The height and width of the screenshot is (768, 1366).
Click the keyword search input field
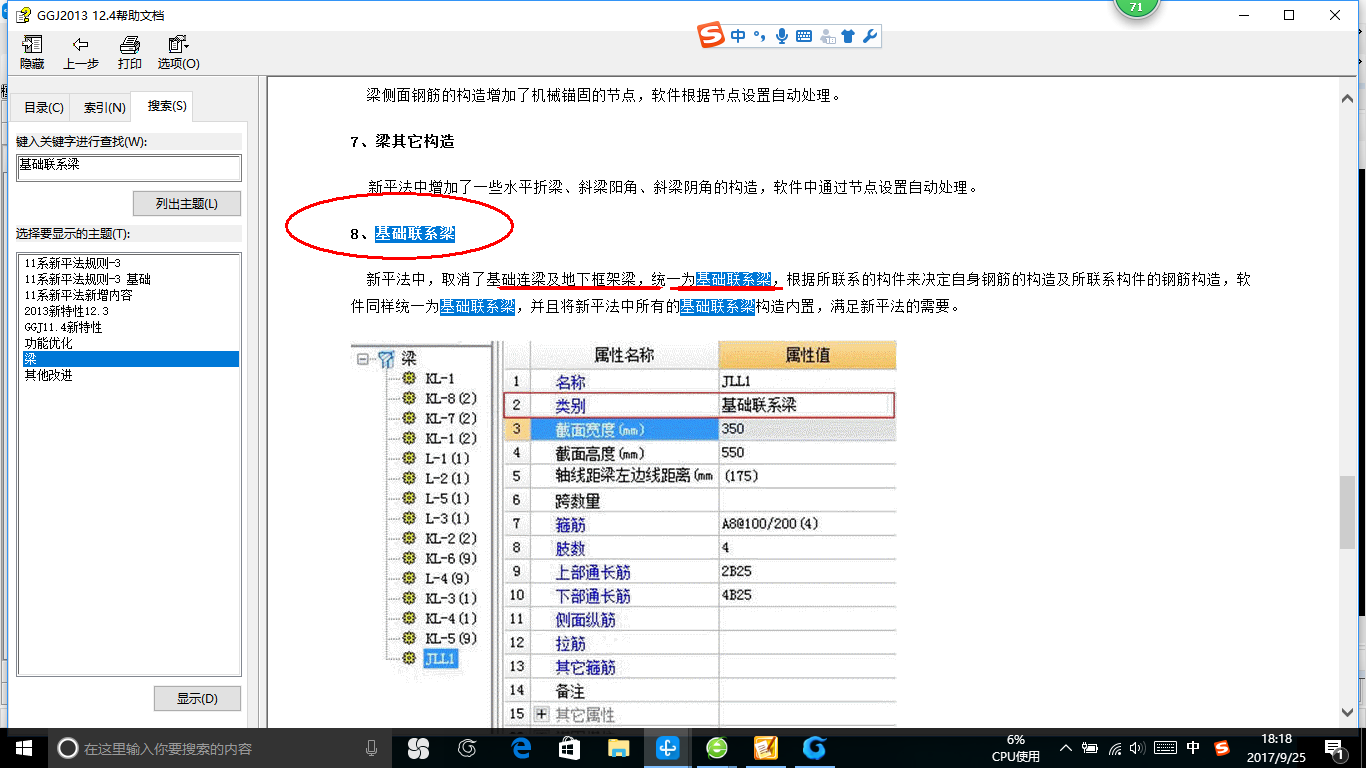129,167
